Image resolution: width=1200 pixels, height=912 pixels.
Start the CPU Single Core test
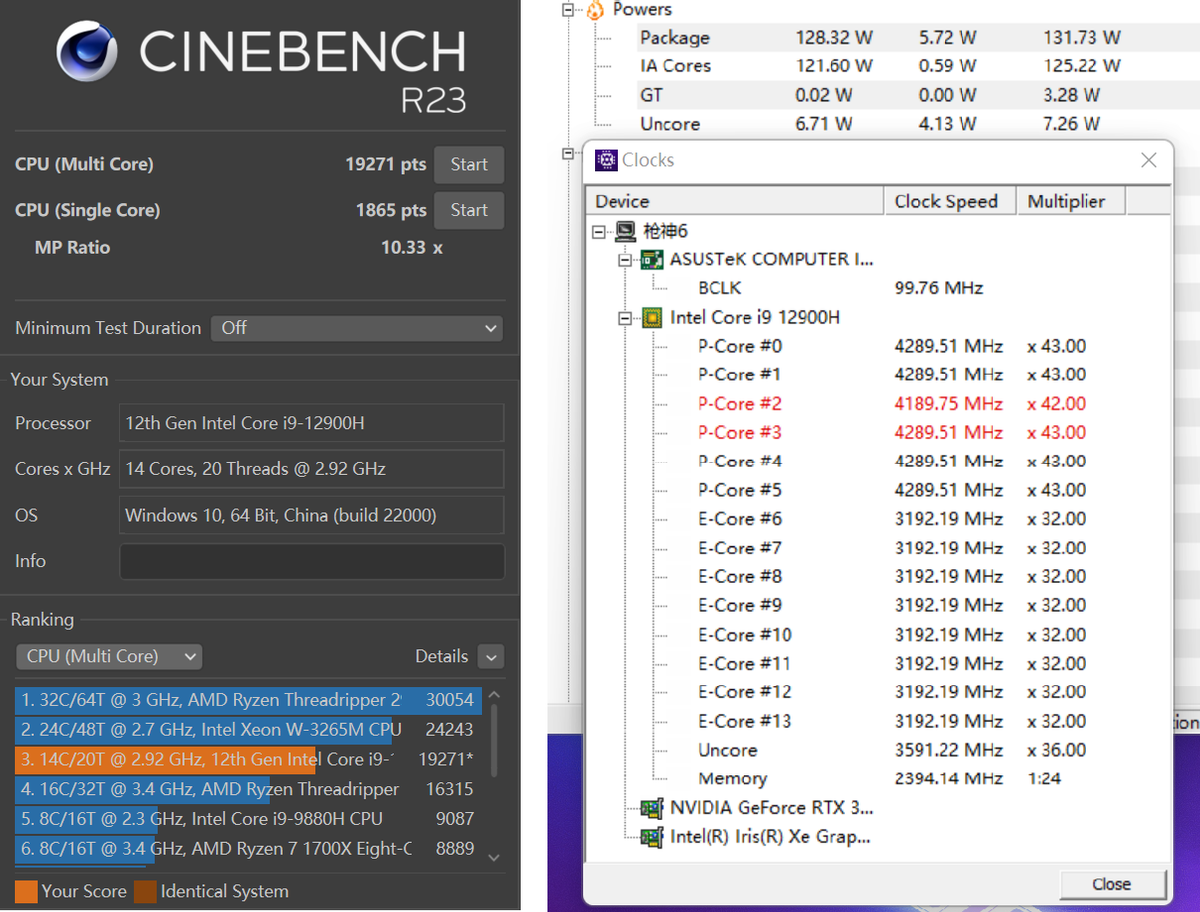pos(469,210)
